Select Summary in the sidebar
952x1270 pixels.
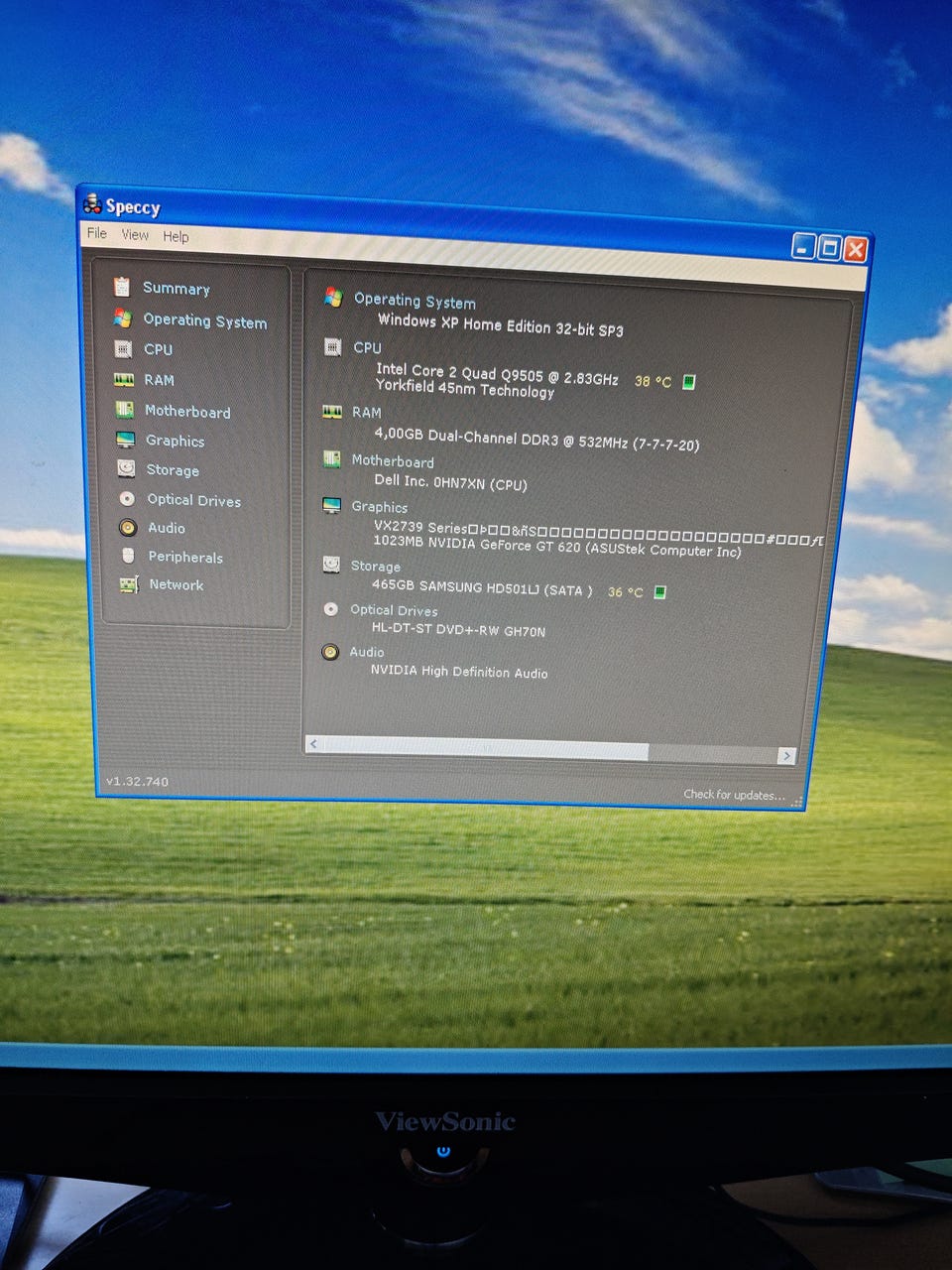(x=177, y=288)
